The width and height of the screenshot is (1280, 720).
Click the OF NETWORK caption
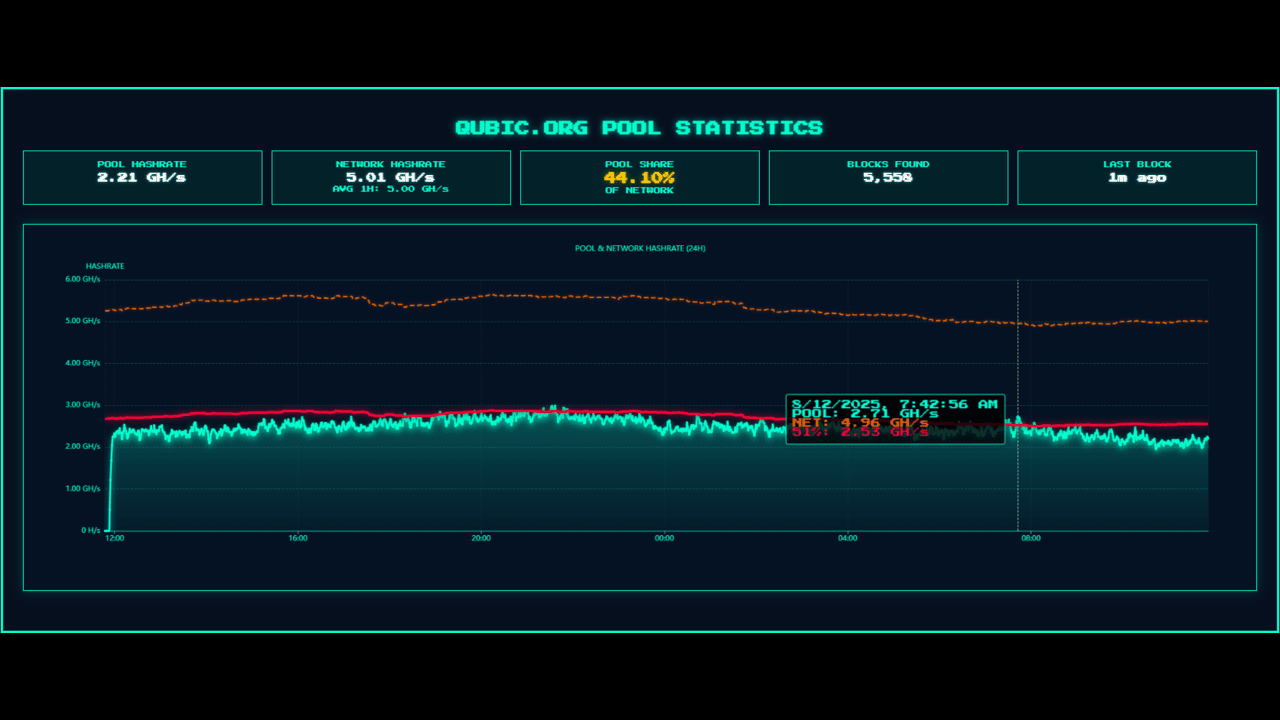point(640,190)
